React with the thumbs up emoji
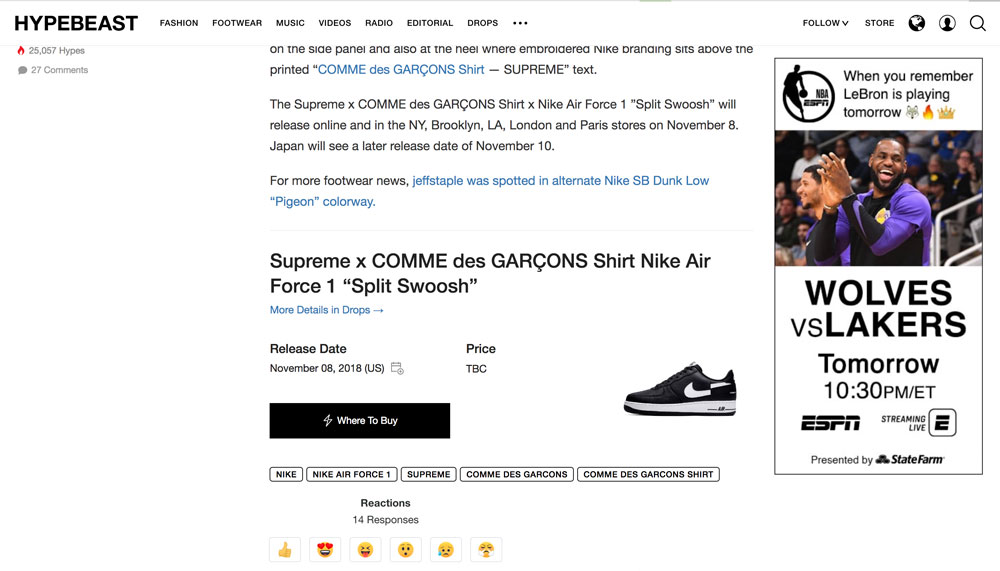Image resolution: width=1000 pixels, height=571 pixels. click(285, 550)
